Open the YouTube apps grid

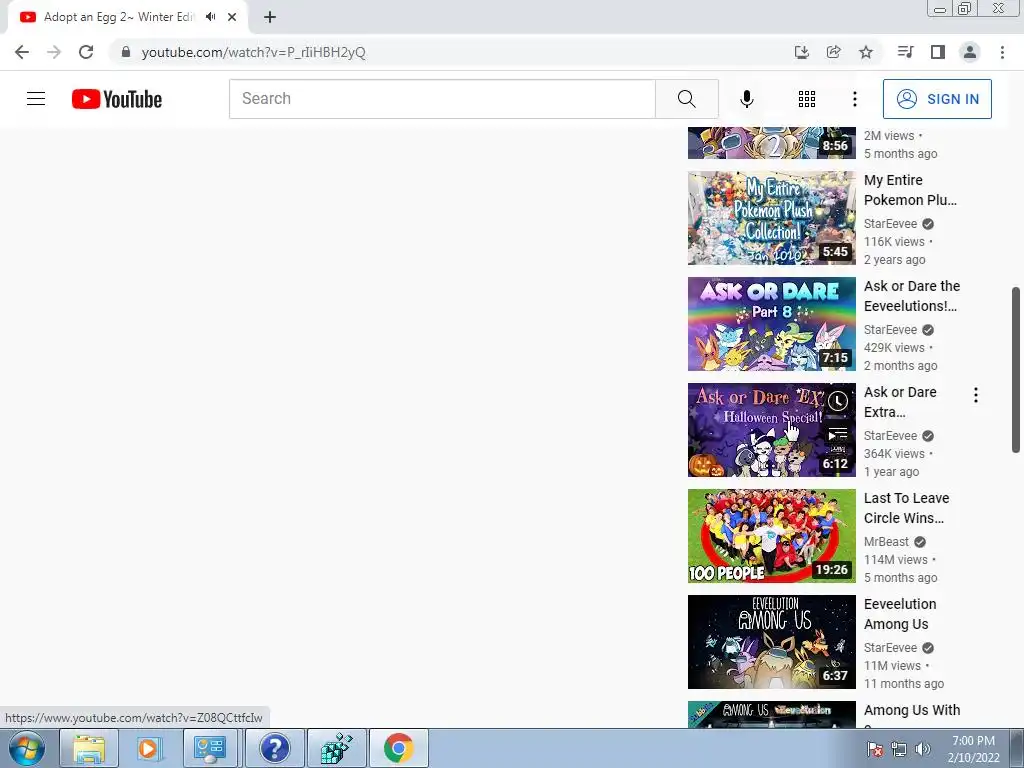807,99
